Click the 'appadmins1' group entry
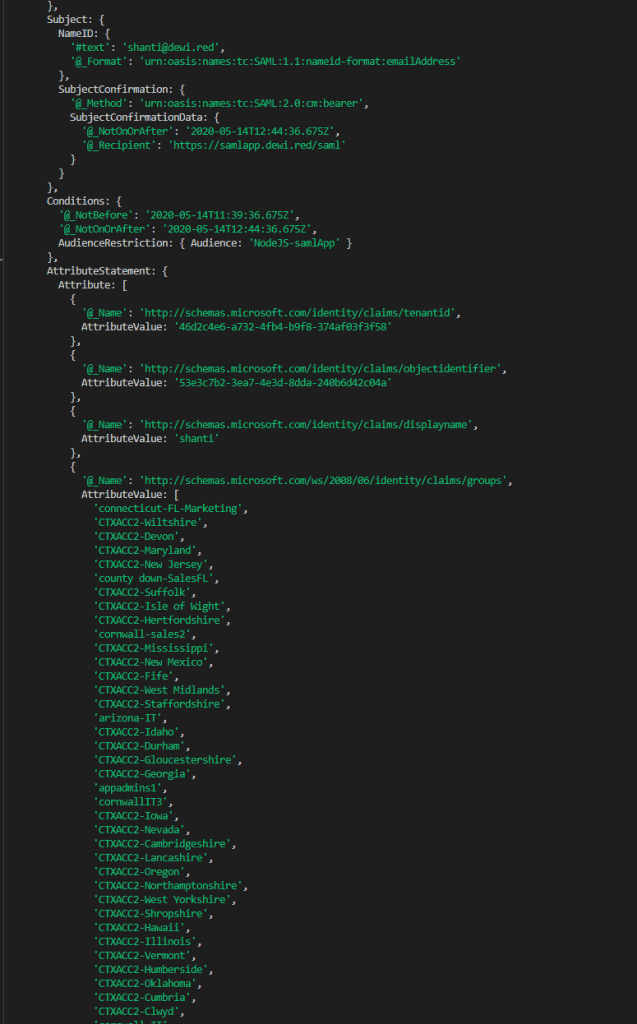The image size is (637, 1024). pos(129,789)
